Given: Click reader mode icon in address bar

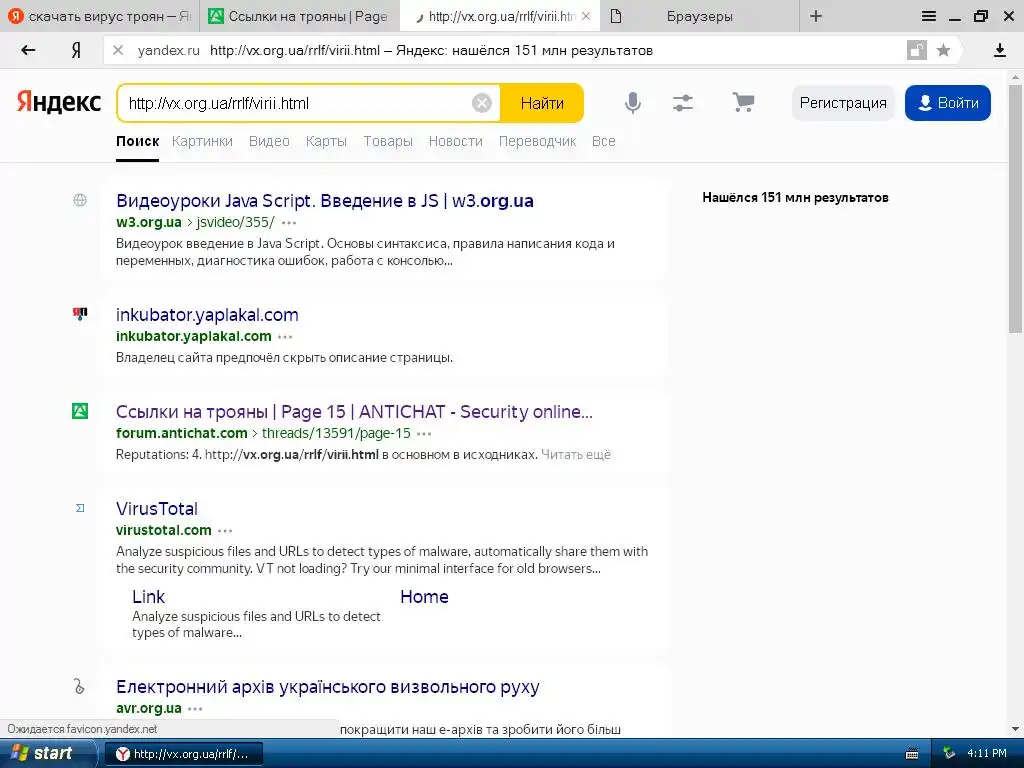Looking at the screenshot, I should coord(917,50).
